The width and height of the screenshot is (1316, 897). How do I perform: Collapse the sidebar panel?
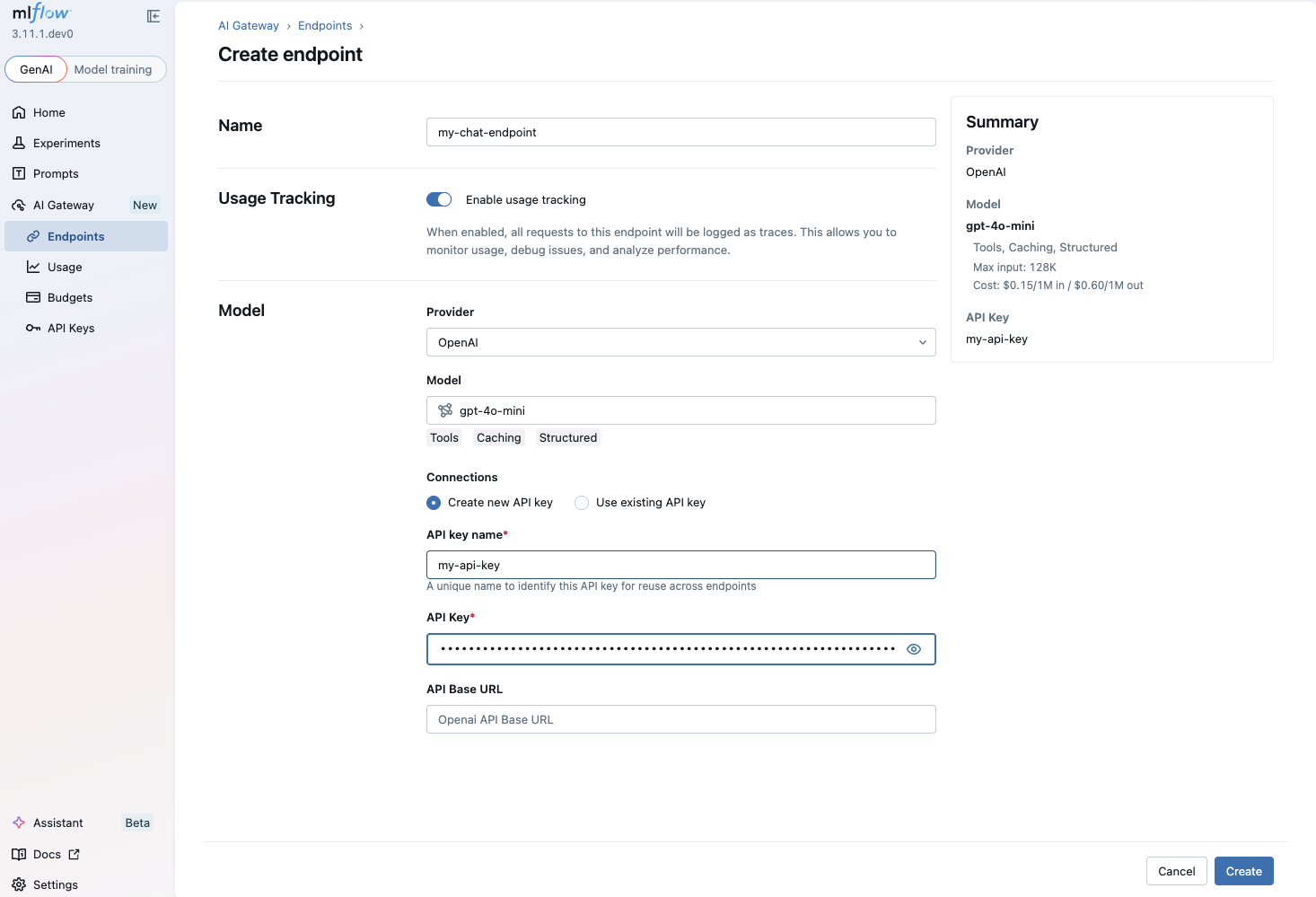(x=154, y=16)
